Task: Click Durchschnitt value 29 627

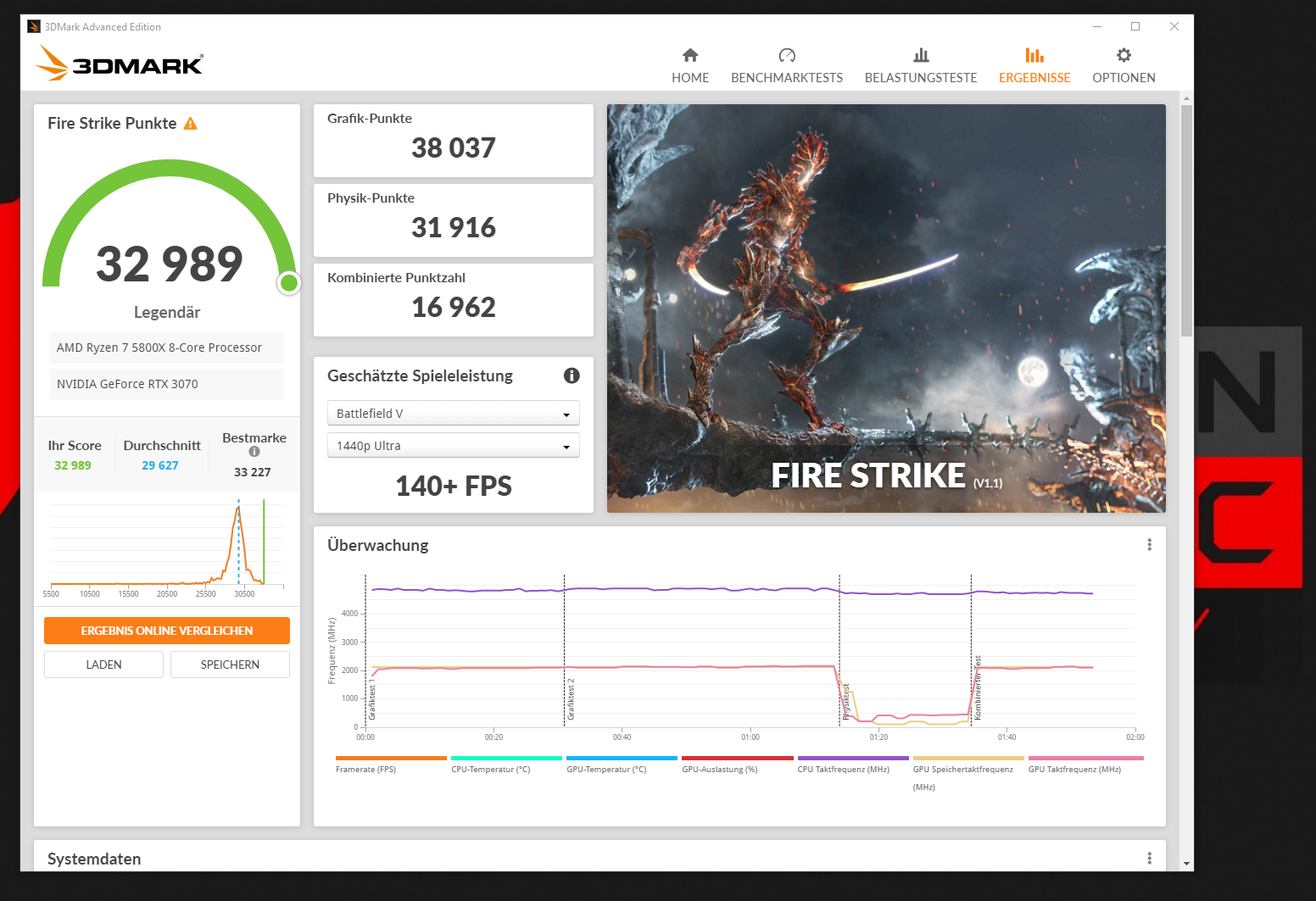Action: coord(160,465)
